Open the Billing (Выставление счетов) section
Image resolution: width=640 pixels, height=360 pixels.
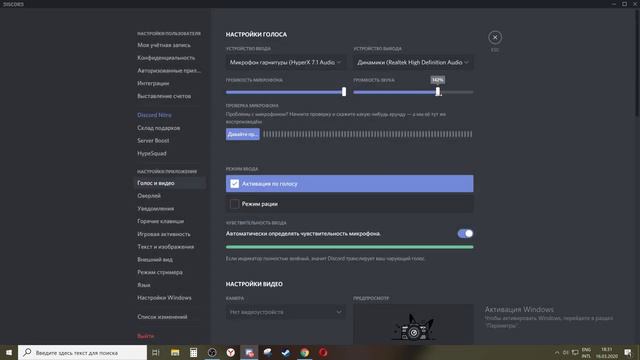click(164, 96)
